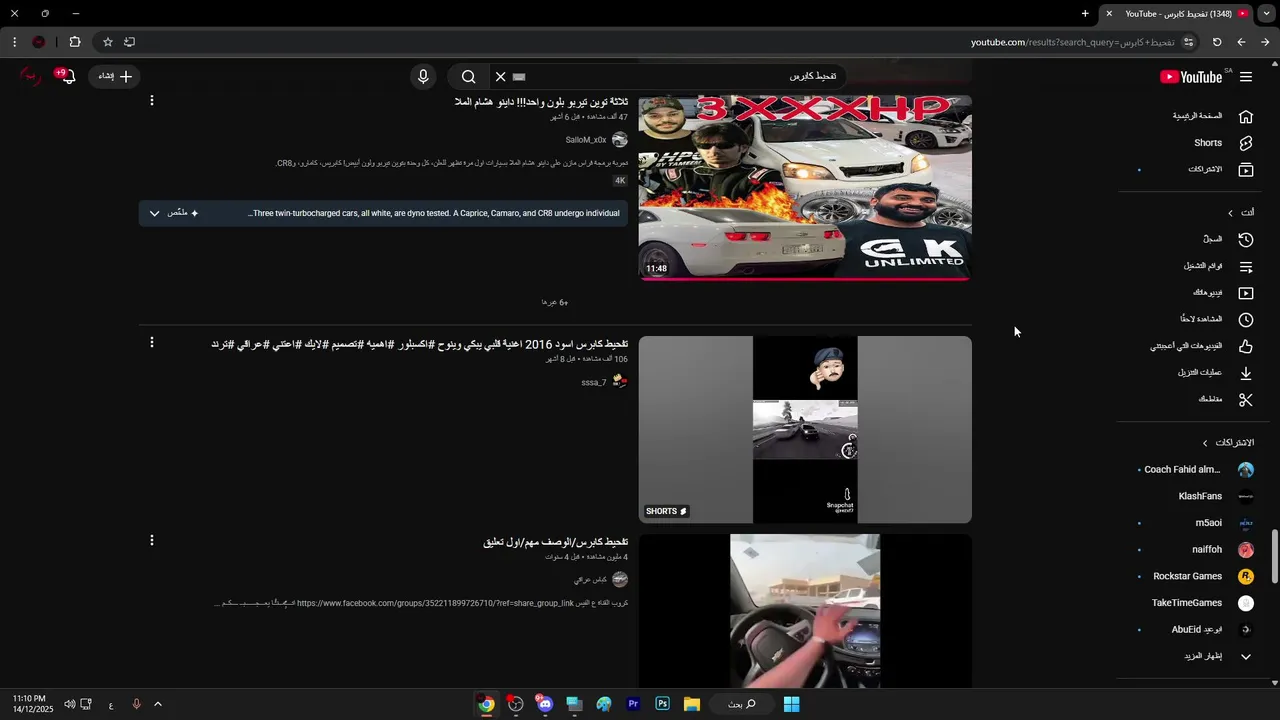
Task: Open the Playlists icon in sidebar
Action: click(x=1246, y=267)
